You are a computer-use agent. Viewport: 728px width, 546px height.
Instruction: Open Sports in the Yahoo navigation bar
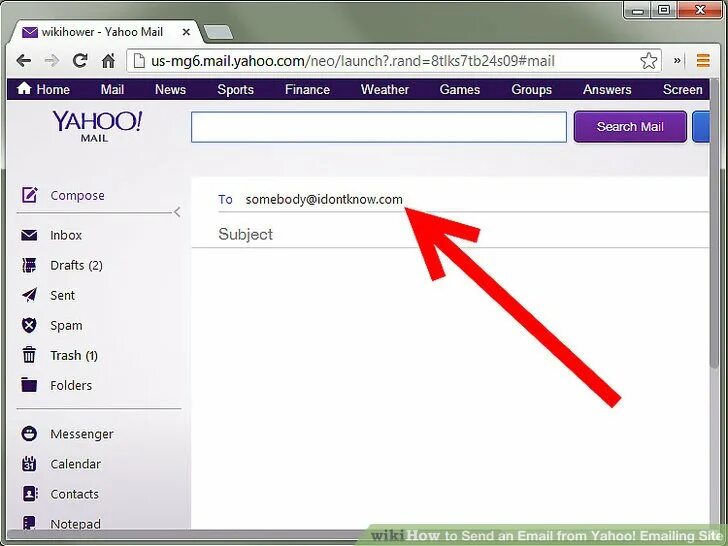click(235, 89)
